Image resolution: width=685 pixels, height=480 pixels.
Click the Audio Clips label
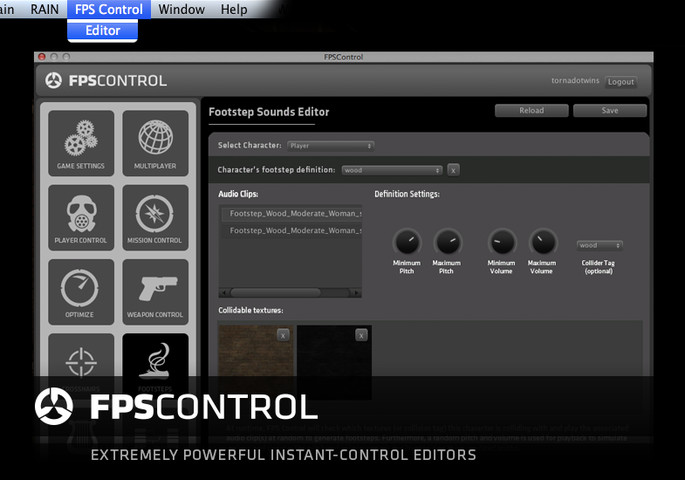pos(238,194)
